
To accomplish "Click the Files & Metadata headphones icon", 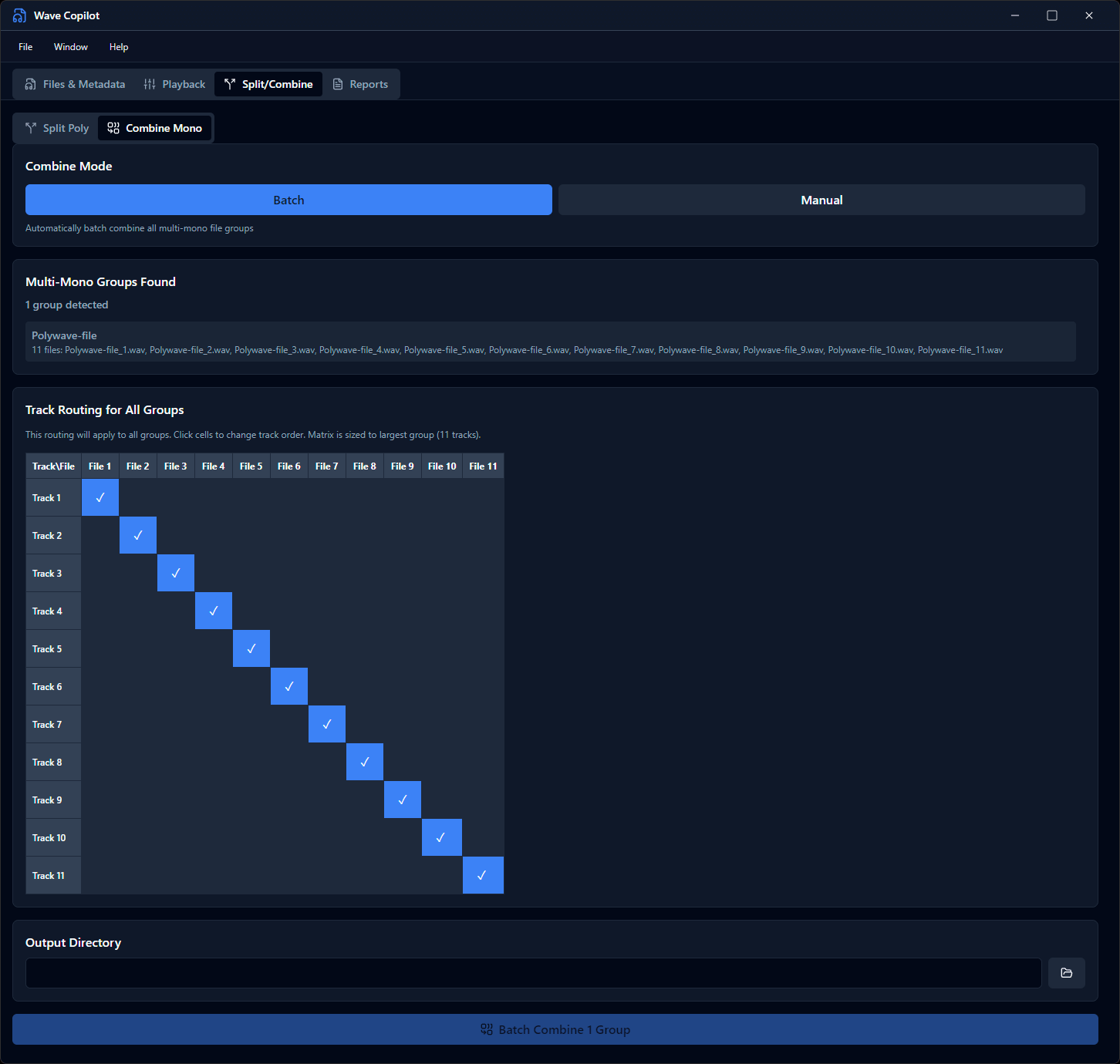I will click(31, 84).
